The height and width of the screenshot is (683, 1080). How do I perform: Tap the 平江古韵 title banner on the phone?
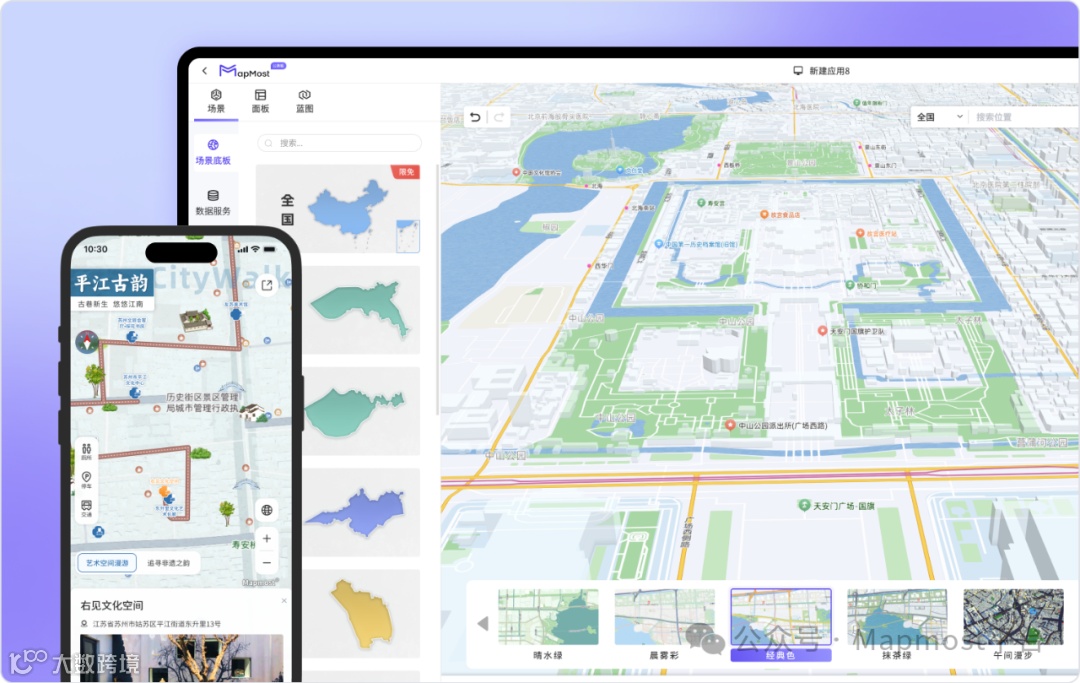pos(112,283)
